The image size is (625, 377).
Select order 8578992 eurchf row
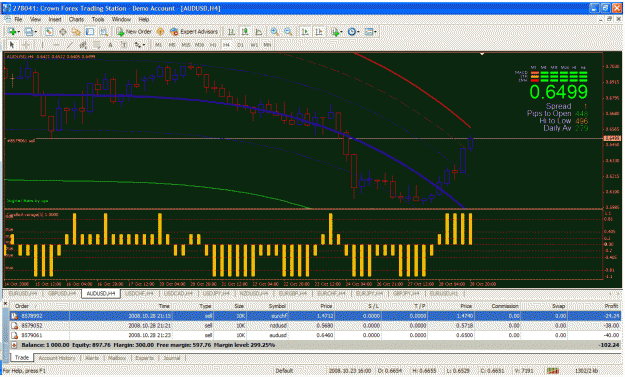point(315,316)
